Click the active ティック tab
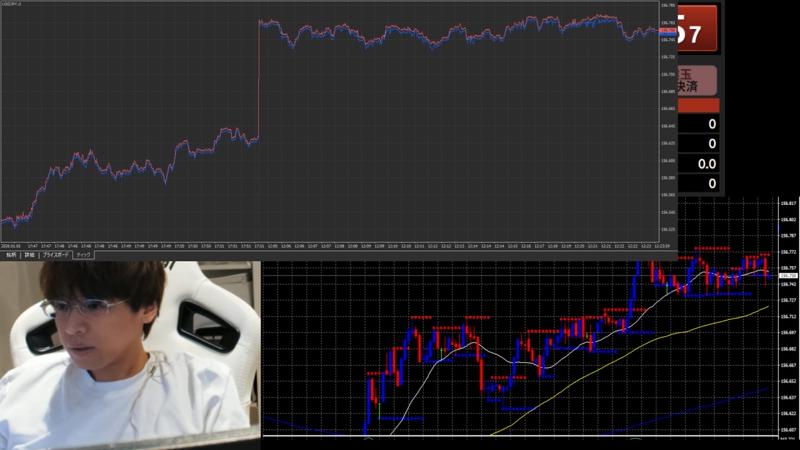The height and width of the screenshot is (450, 800). pos(84,255)
